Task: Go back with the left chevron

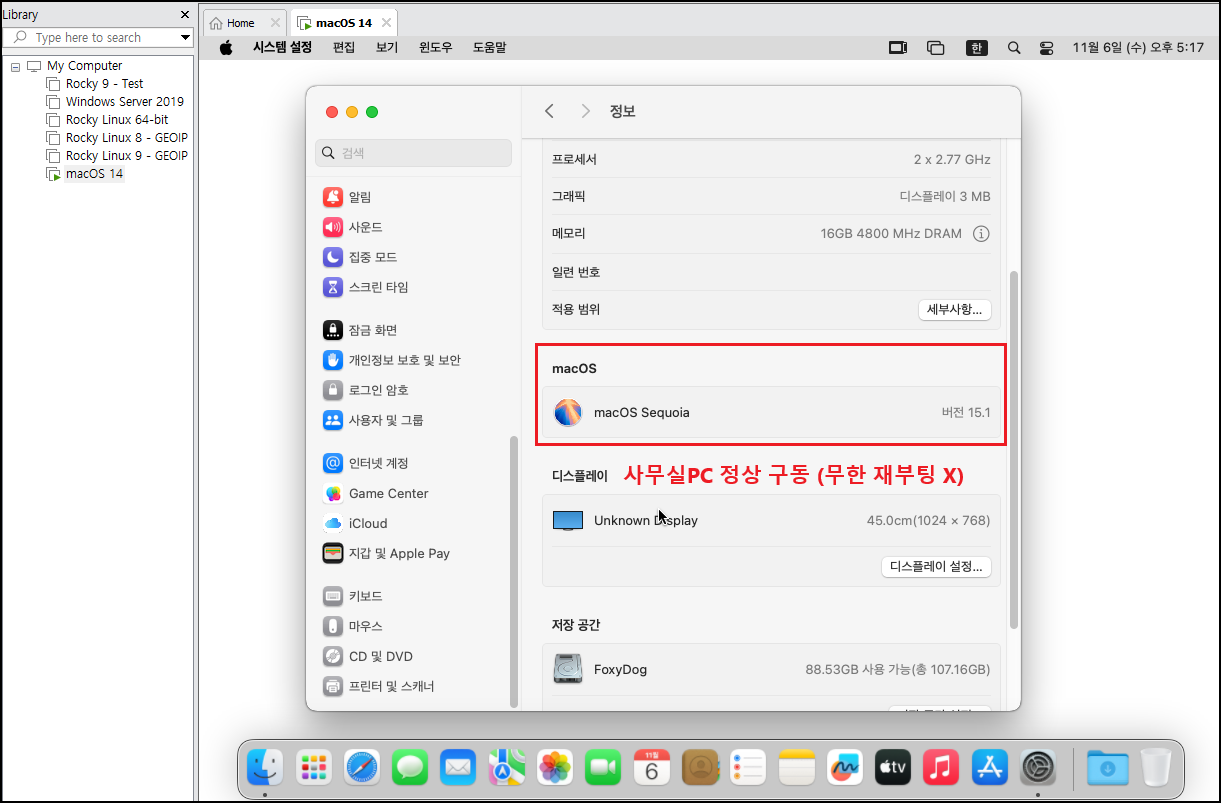Action: click(549, 111)
